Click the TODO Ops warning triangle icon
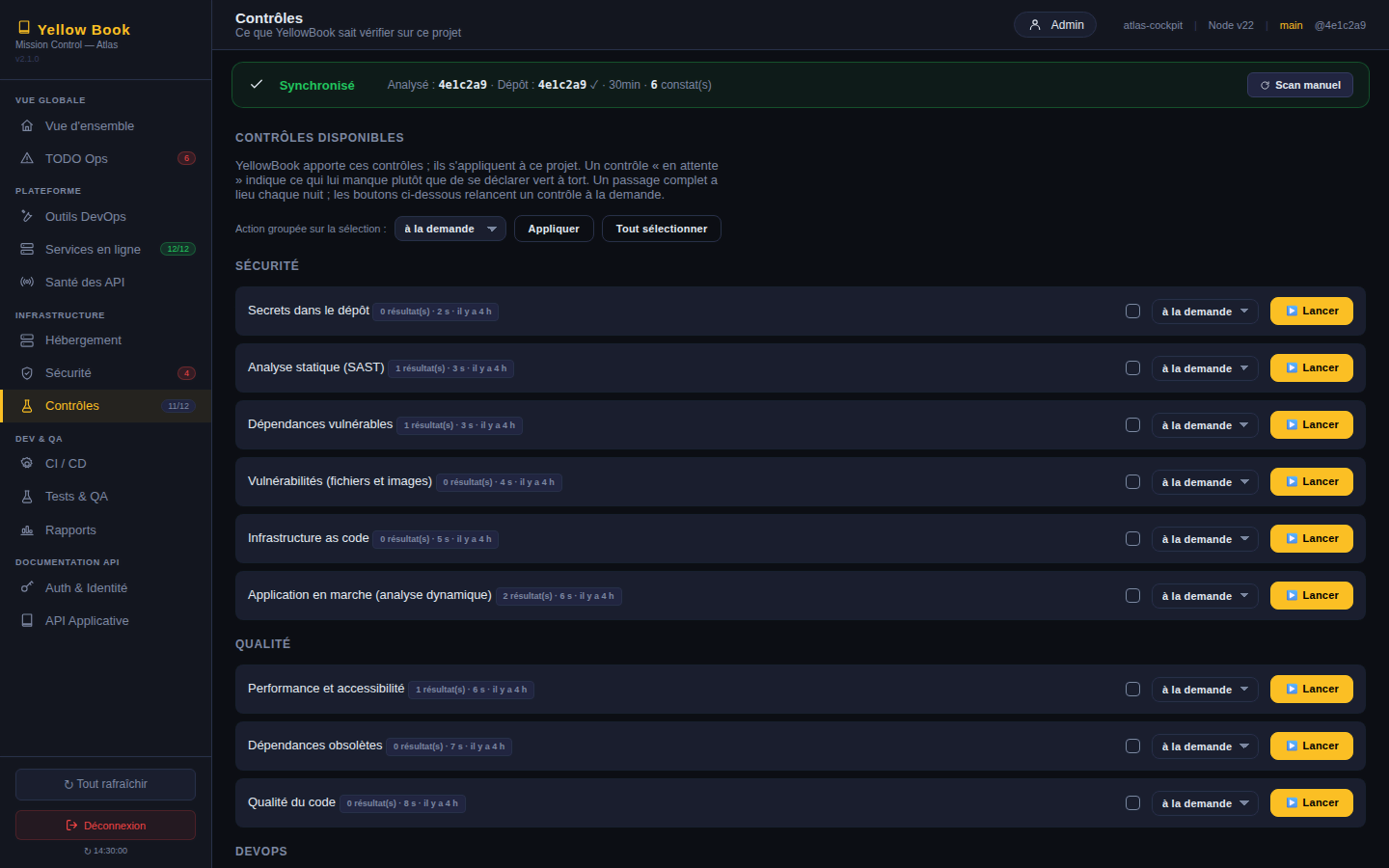This screenshot has height=868, width=1389. 27,159
